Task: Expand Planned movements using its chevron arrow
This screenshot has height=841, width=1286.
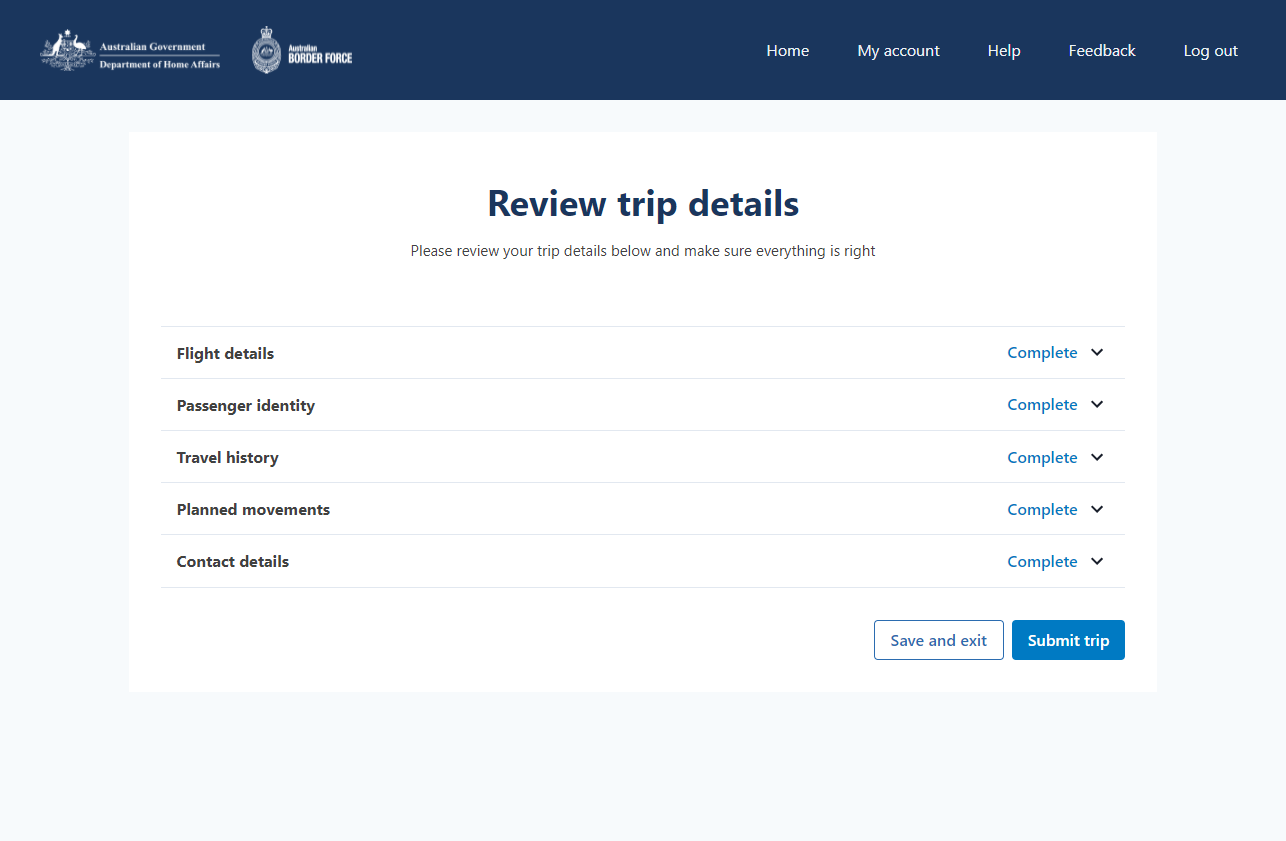Action: pyautogui.click(x=1097, y=509)
